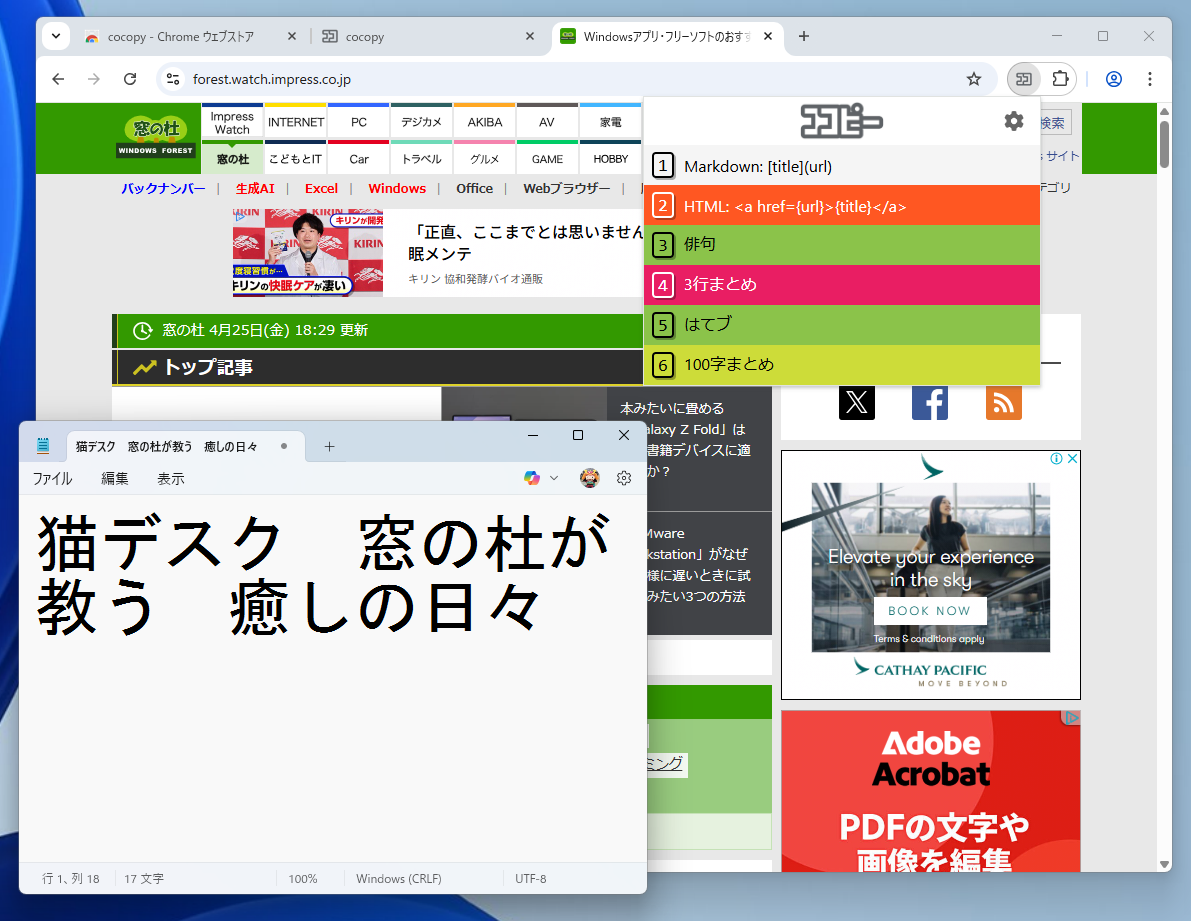The width and height of the screenshot is (1191, 921).
Task: Open the Chrome profile icon
Action: coord(1113,79)
